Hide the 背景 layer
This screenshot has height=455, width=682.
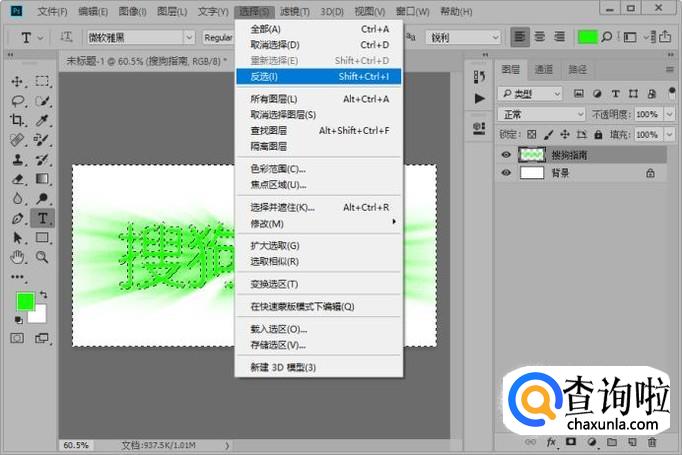(506, 173)
